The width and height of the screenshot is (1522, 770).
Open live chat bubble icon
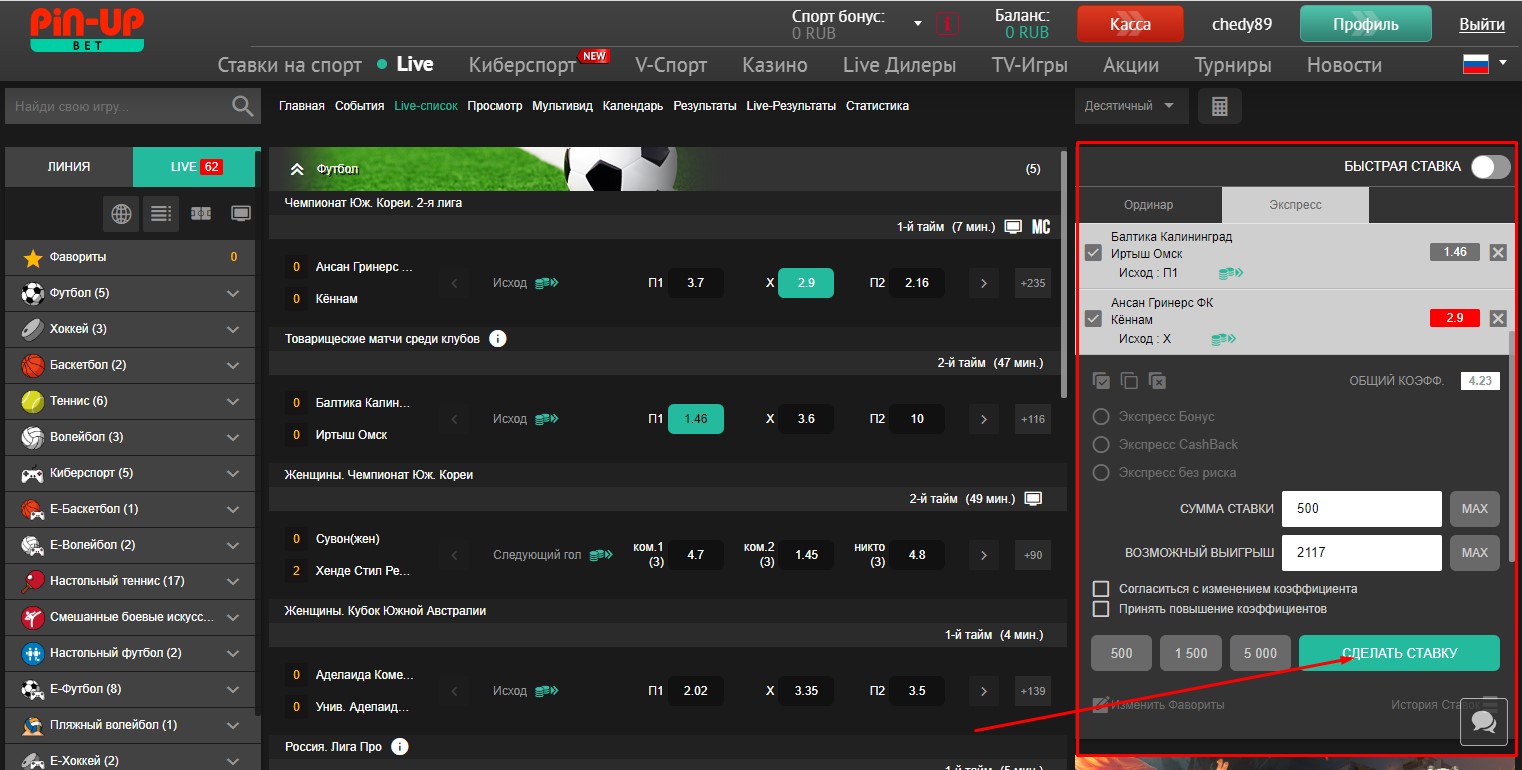coord(1483,721)
